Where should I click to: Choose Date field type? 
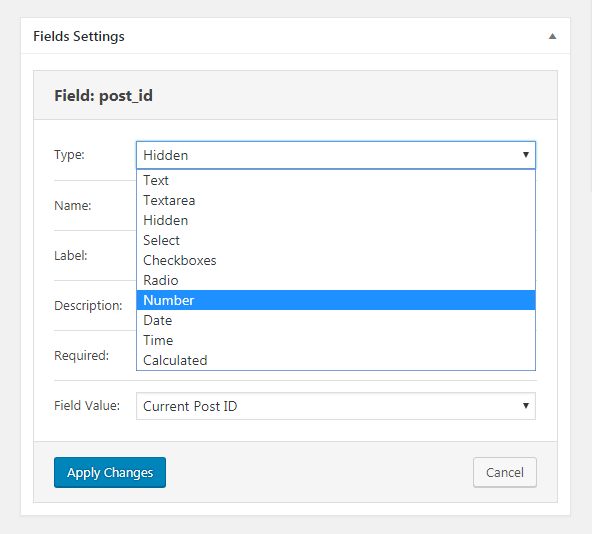click(x=336, y=320)
